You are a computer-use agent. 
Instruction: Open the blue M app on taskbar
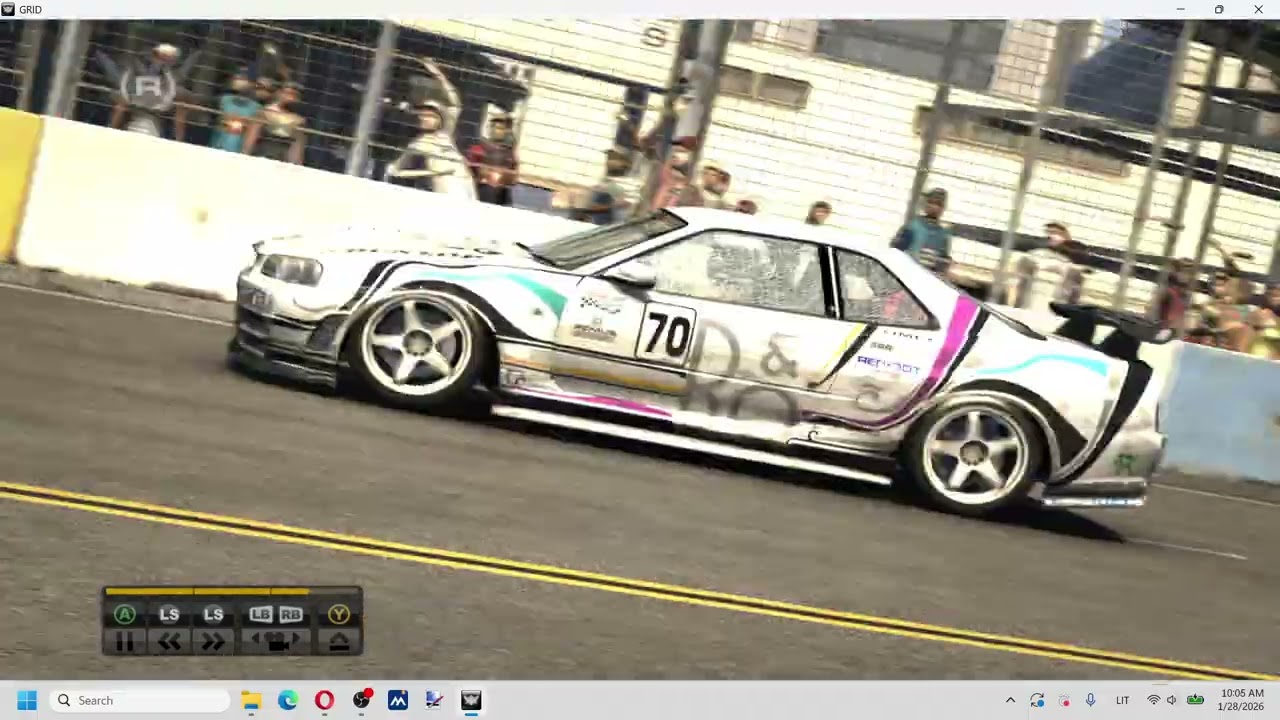click(398, 700)
